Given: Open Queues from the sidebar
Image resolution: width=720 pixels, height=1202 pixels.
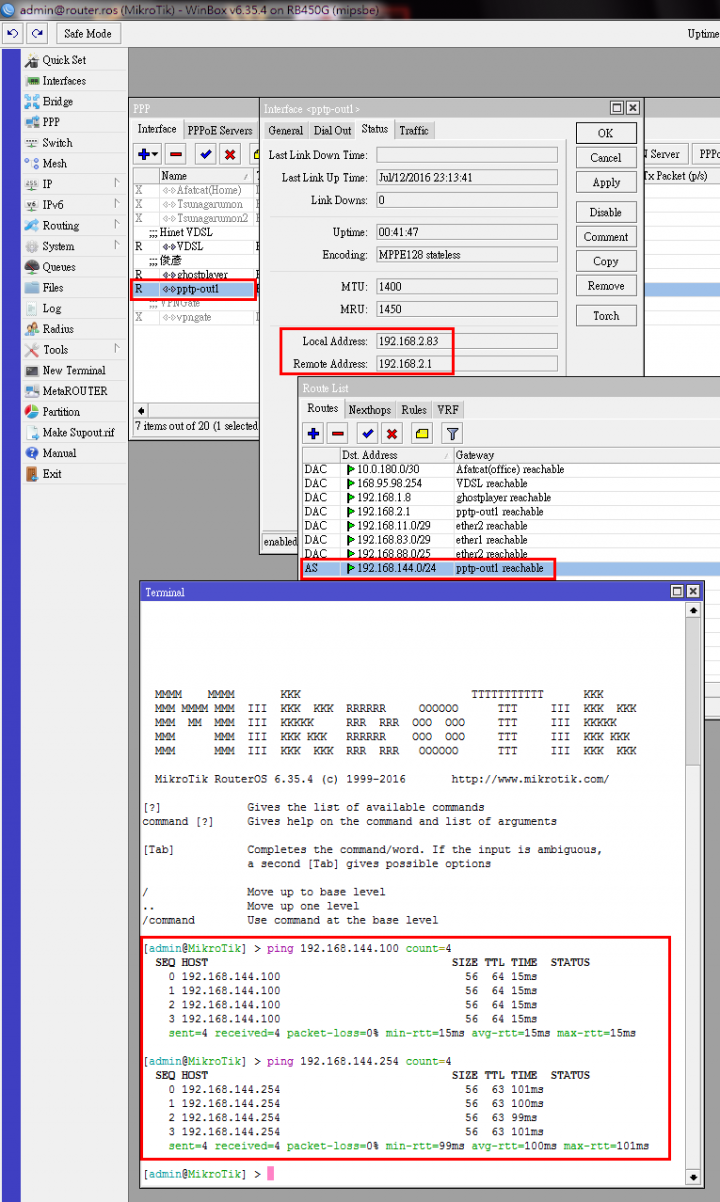Looking at the screenshot, I should (x=58, y=267).
